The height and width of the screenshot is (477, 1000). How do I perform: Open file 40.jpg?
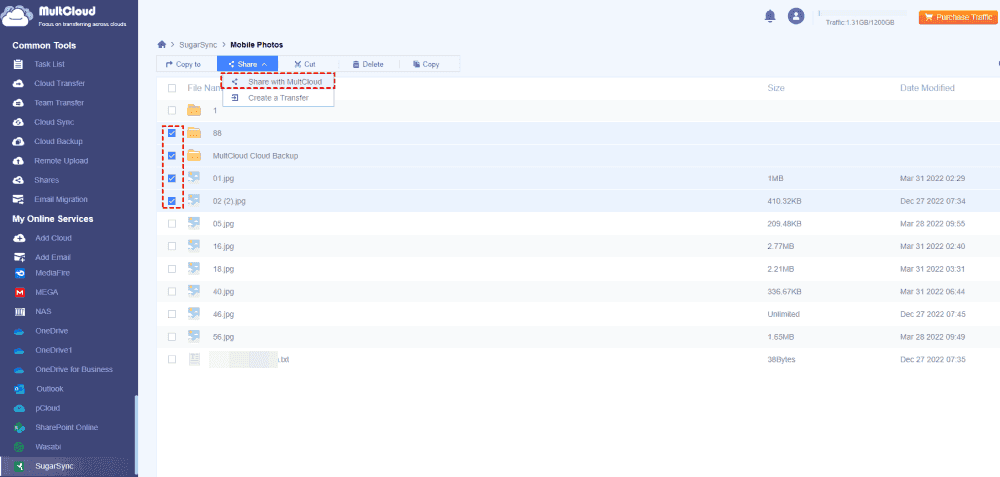pos(223,291)
